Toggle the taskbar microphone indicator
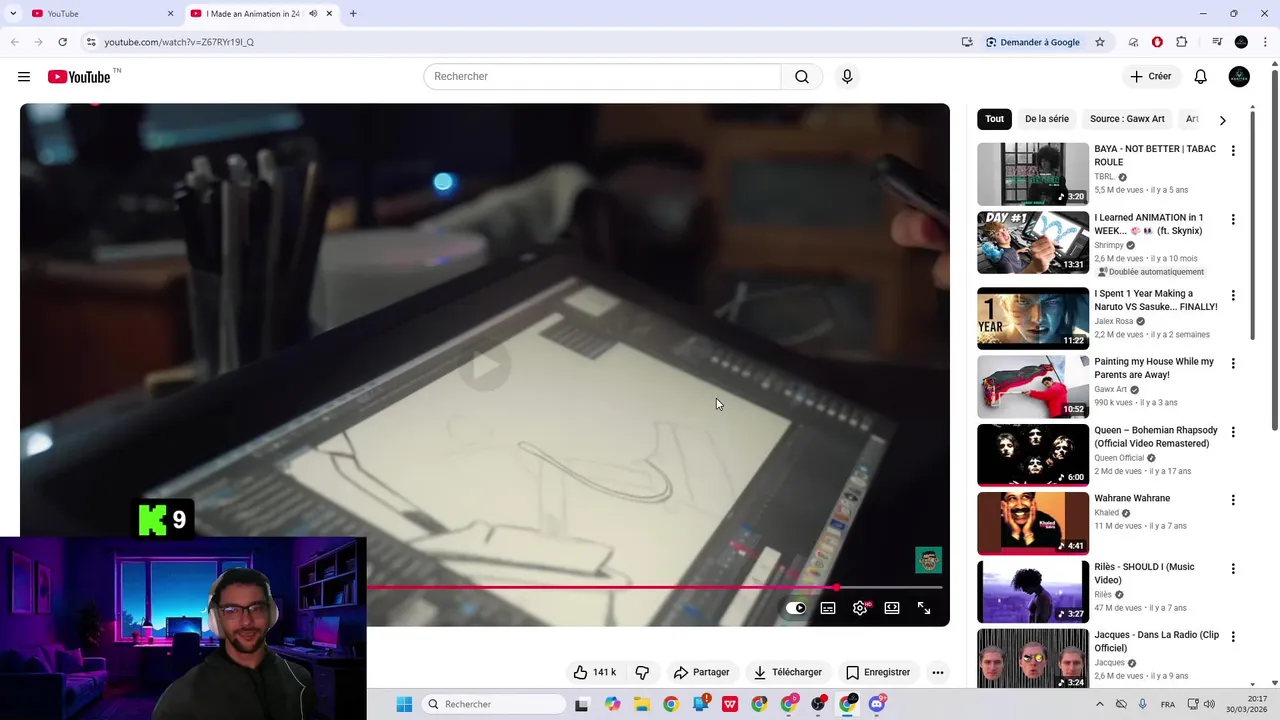1280x720 pixels. click(1142, 704)
